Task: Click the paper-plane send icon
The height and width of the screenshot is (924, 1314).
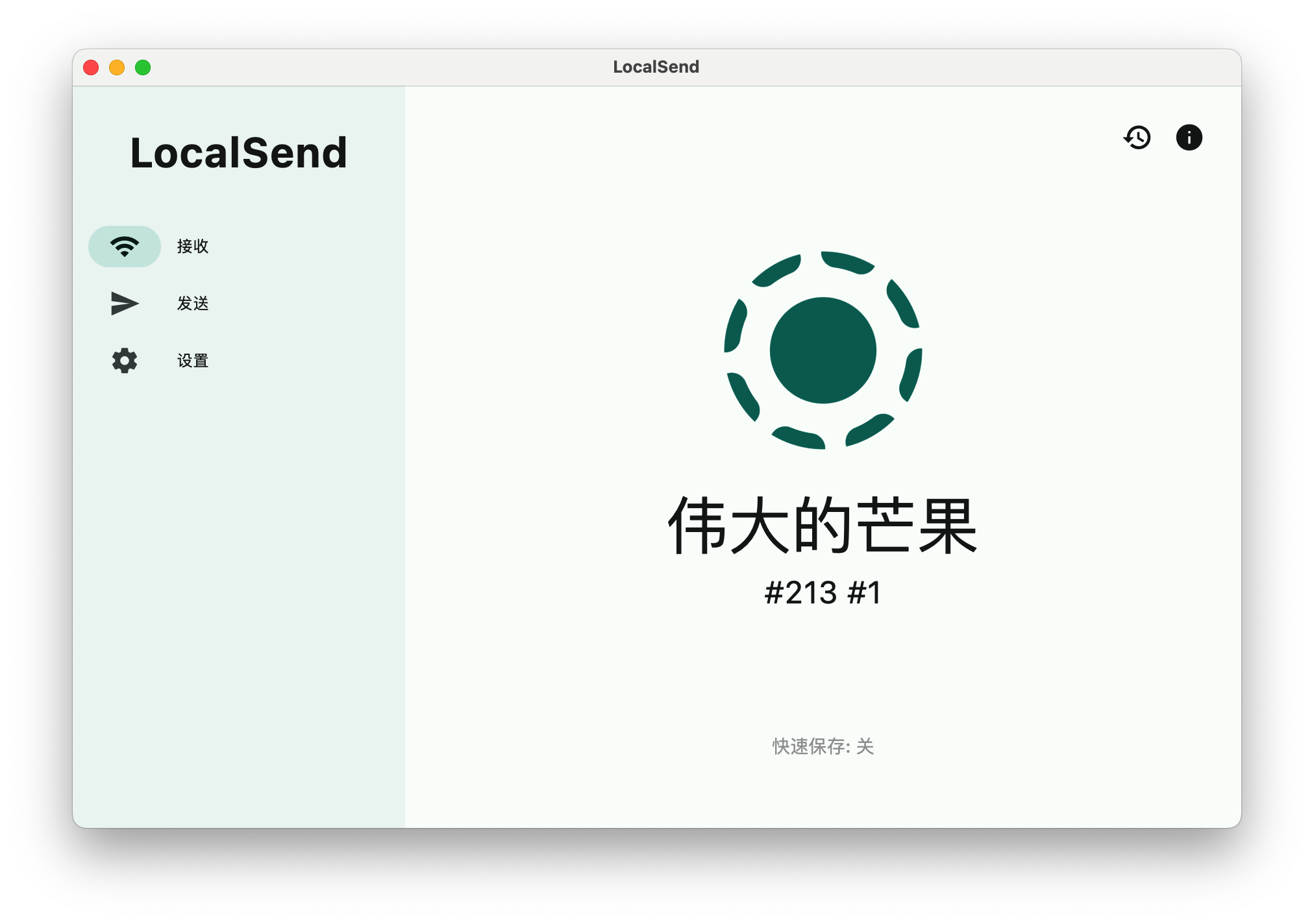Action: pos(124,303)
